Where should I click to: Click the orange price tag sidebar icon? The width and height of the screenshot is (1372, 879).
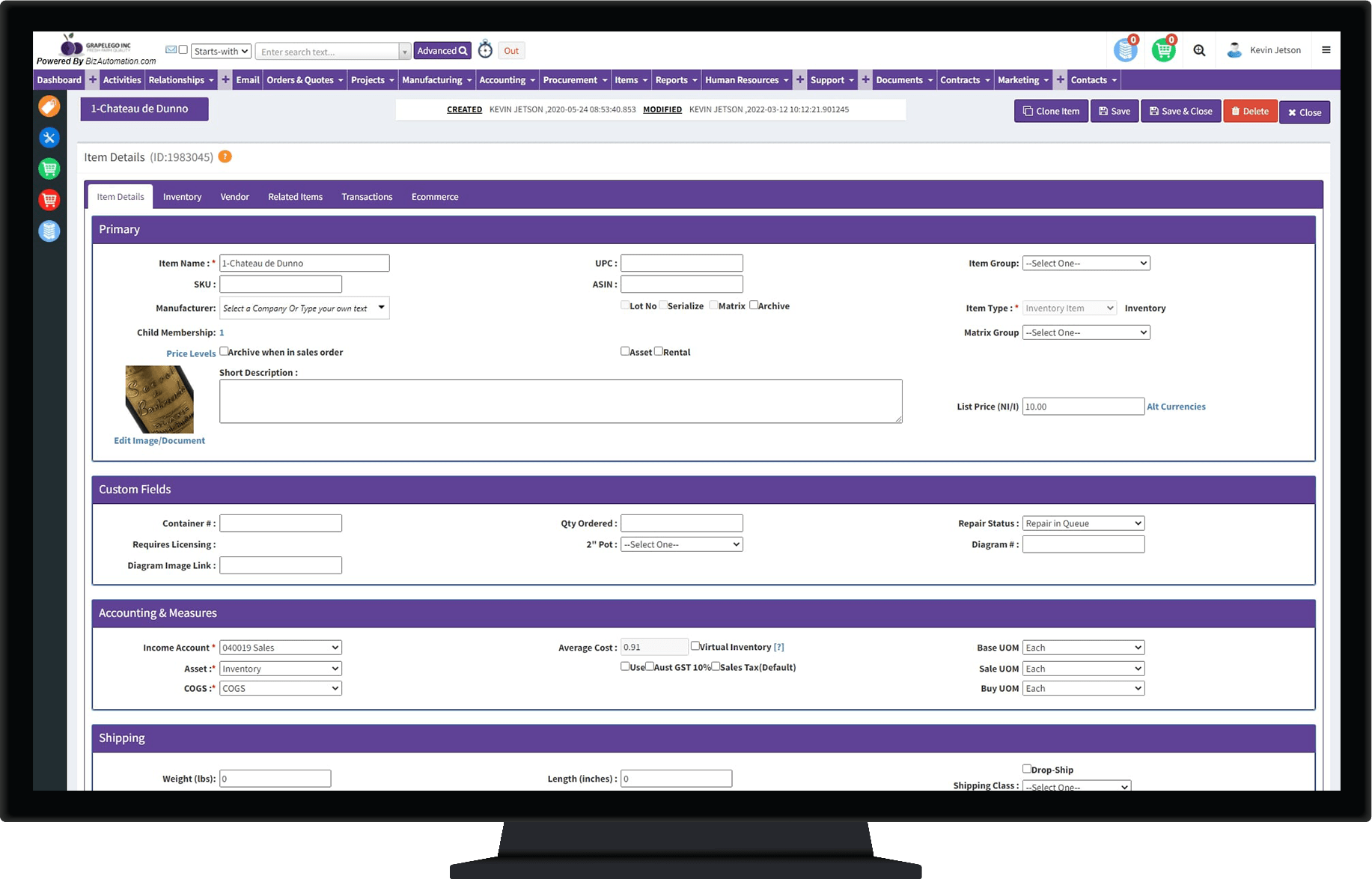pos(49,106)
